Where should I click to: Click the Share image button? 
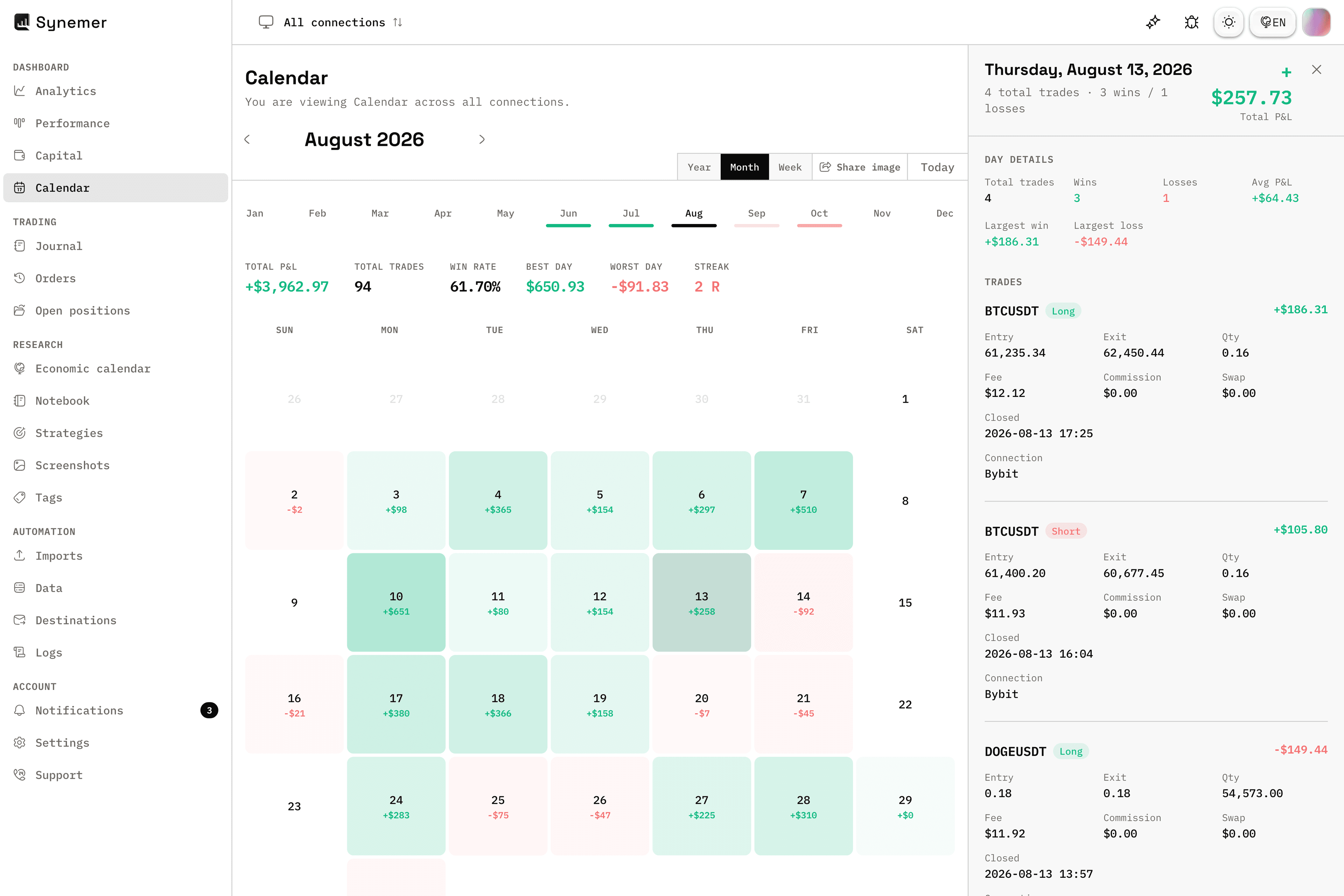(x=860, y=167)
